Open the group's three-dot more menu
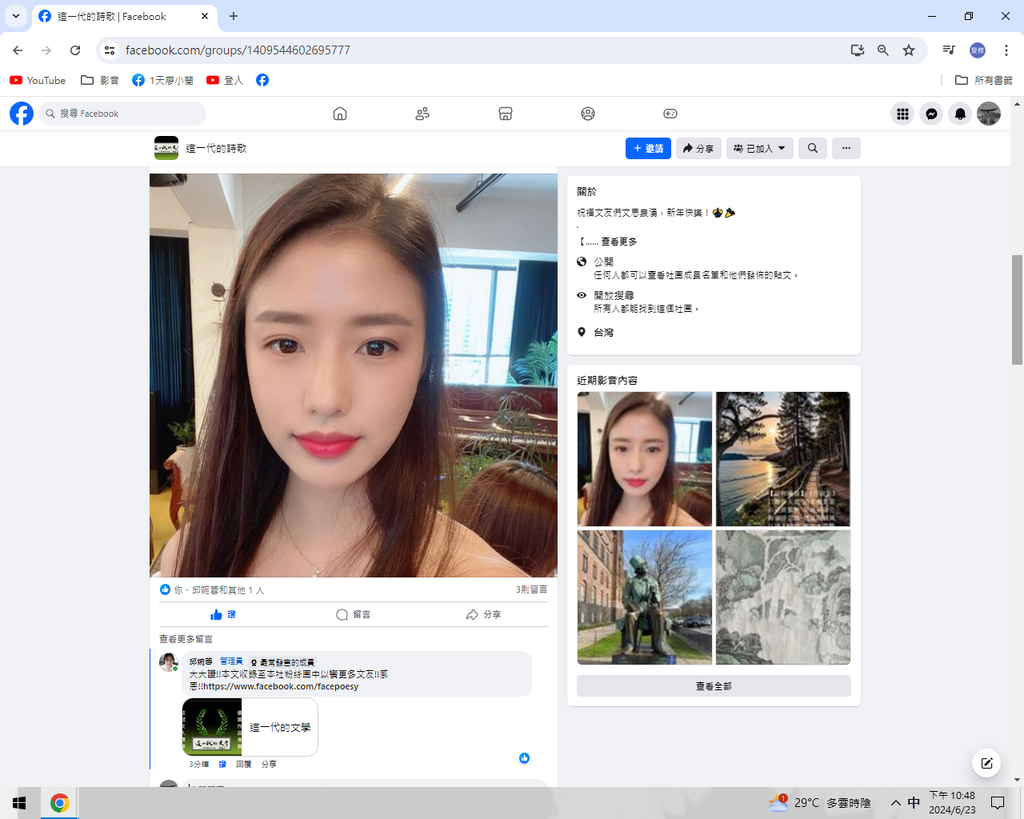Screen dimensions: 1024x819 point(846,148)
